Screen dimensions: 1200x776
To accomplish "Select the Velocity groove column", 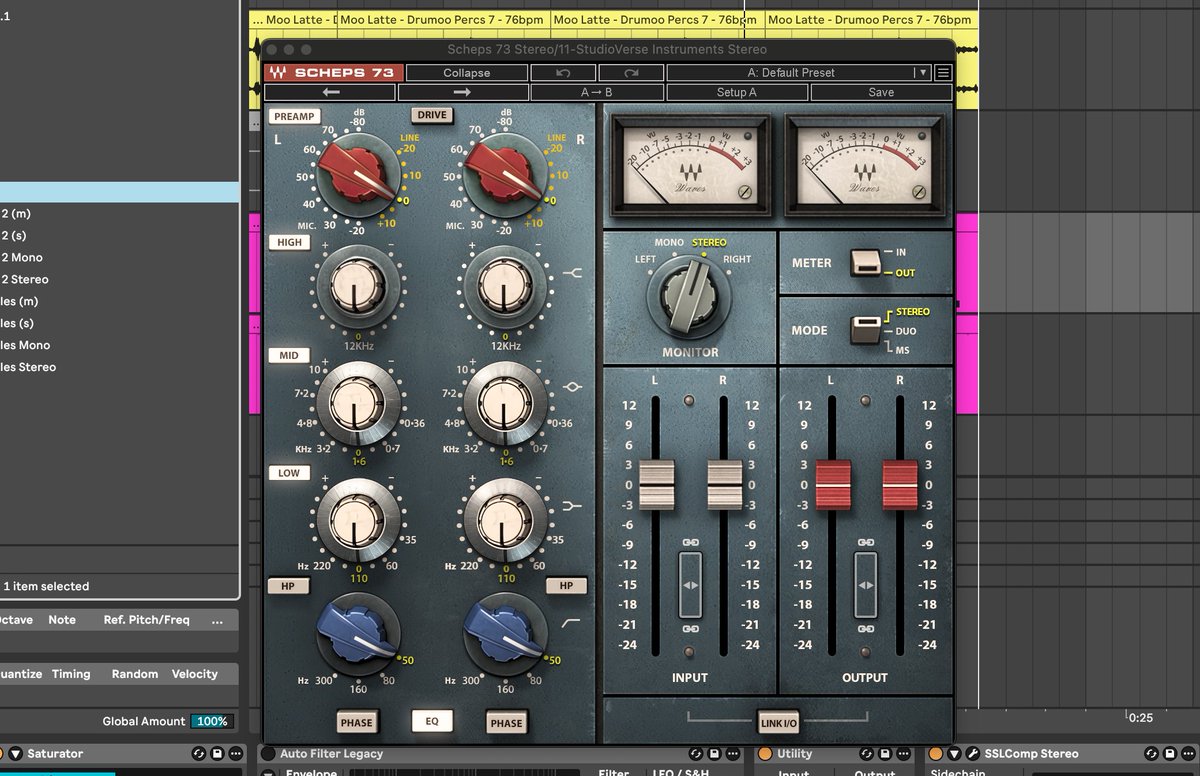I will (x=195, y=674).
